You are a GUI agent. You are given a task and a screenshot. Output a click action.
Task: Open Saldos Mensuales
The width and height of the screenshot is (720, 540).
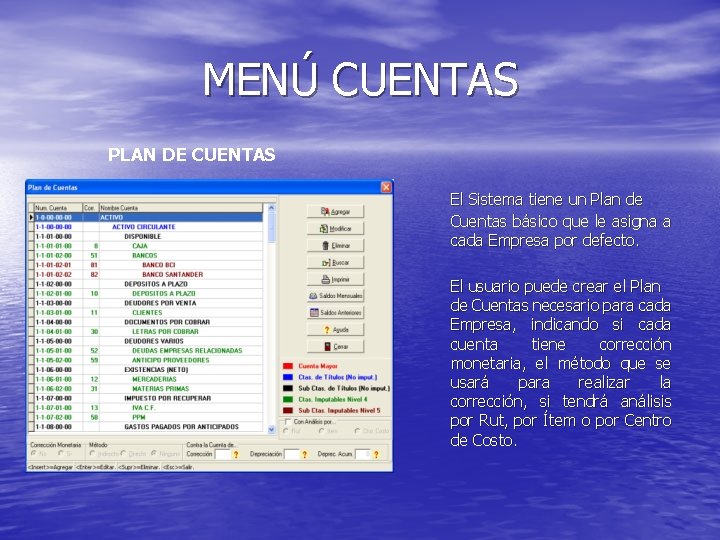click(335, 296)
